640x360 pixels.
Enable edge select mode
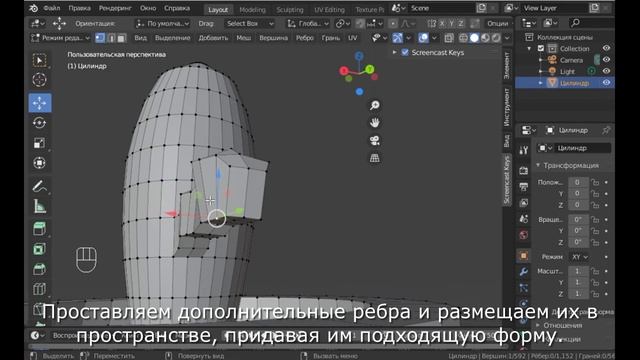click(x=111, y=38)
